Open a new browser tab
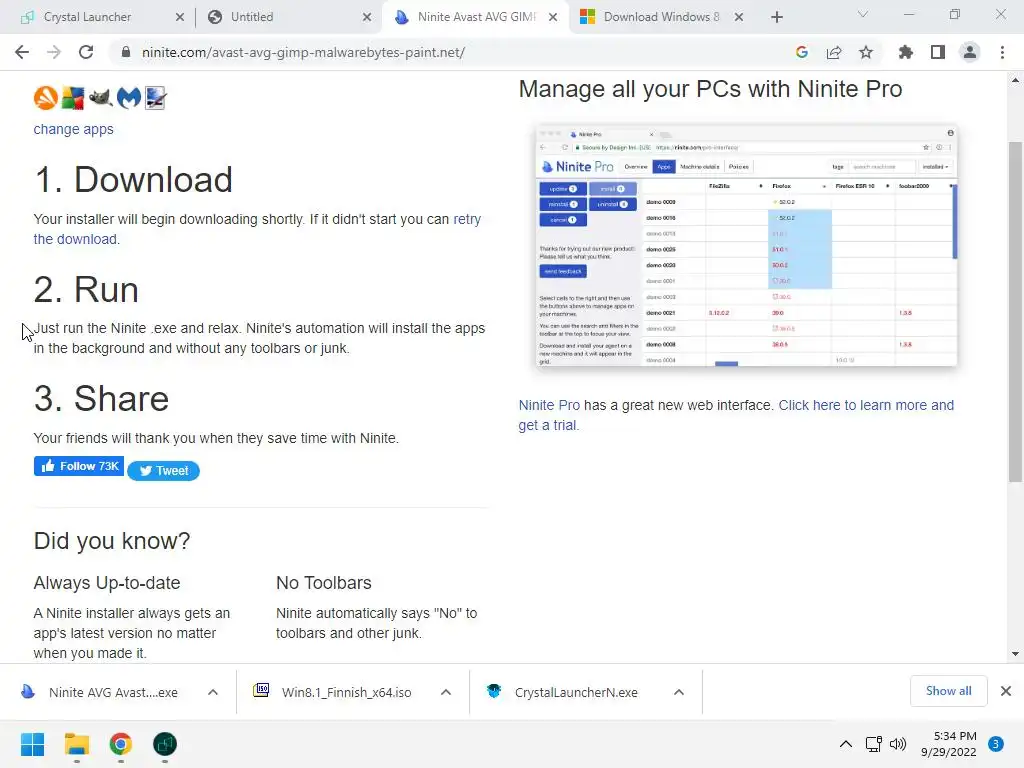 [776, 17]
